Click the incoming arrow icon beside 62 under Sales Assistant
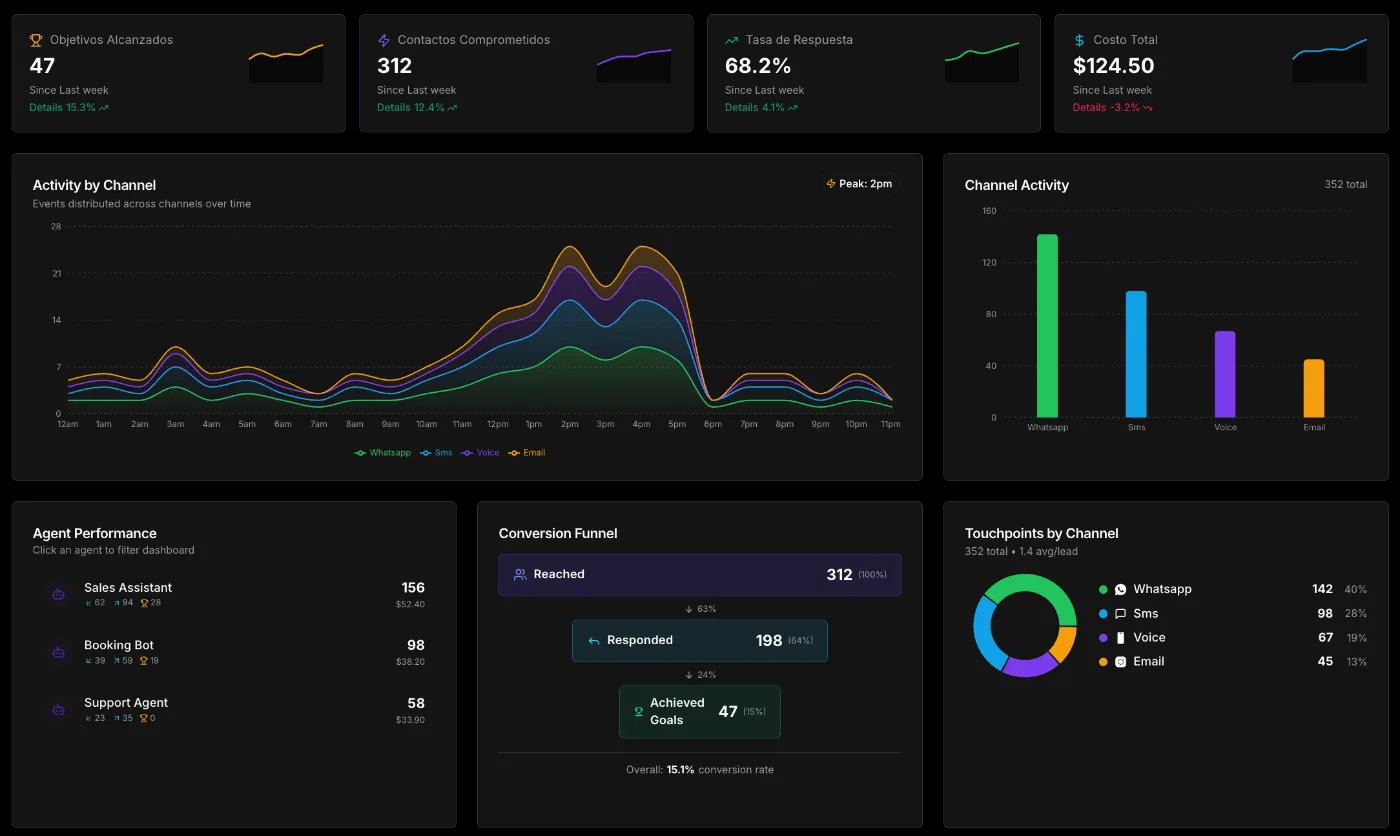 coord(88,603)
